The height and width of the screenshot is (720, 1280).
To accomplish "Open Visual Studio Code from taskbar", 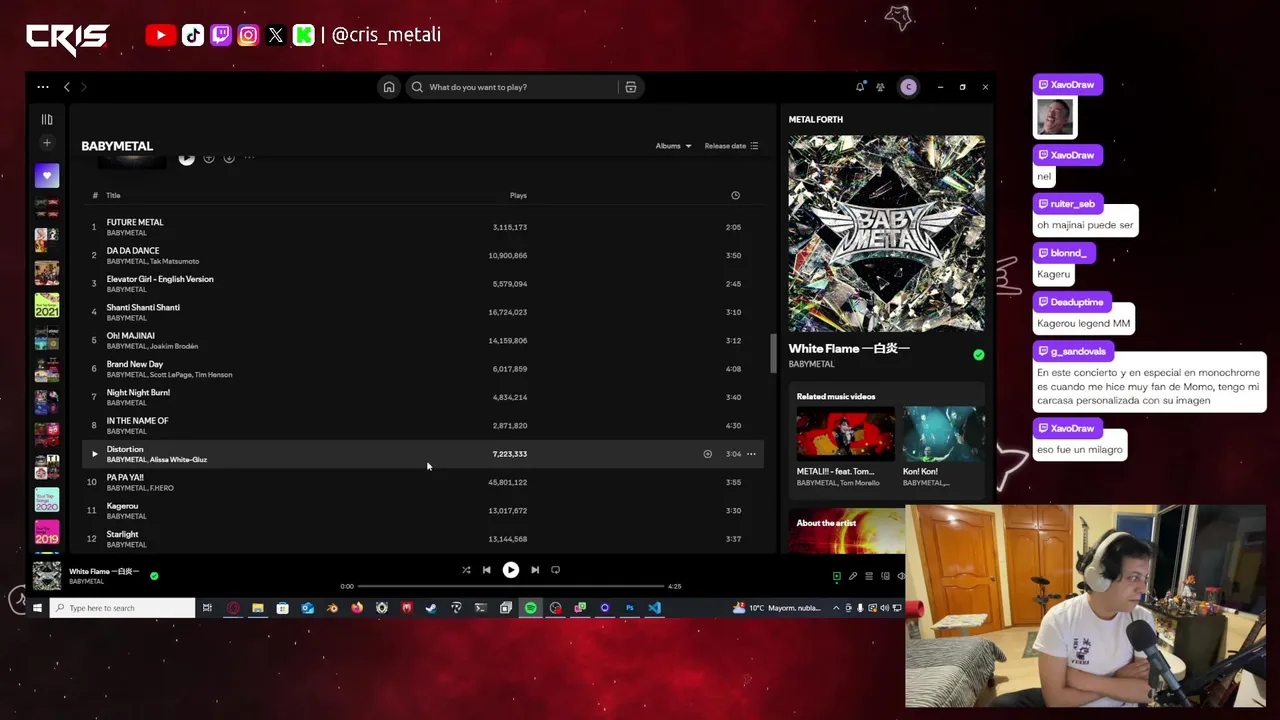I will pyautogui.click(x=654, y=608).
